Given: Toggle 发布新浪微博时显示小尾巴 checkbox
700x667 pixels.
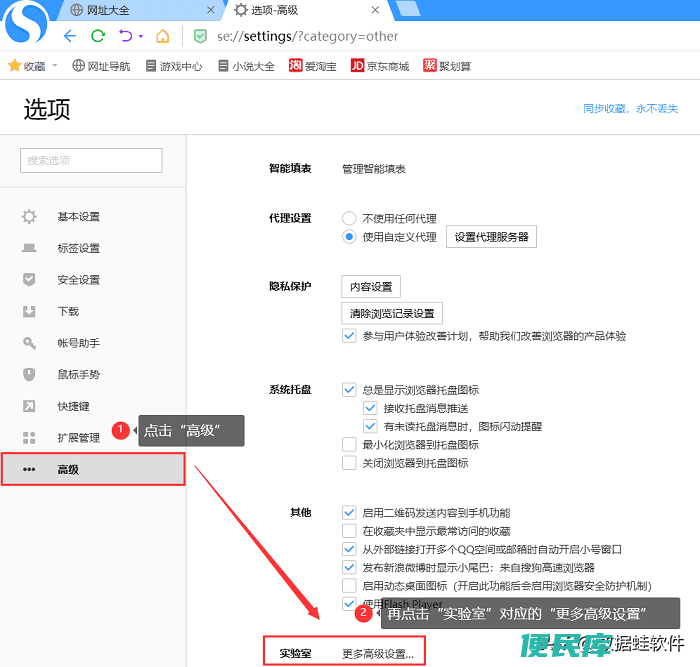Looking at the screenshot, I should tap(349, 567).
